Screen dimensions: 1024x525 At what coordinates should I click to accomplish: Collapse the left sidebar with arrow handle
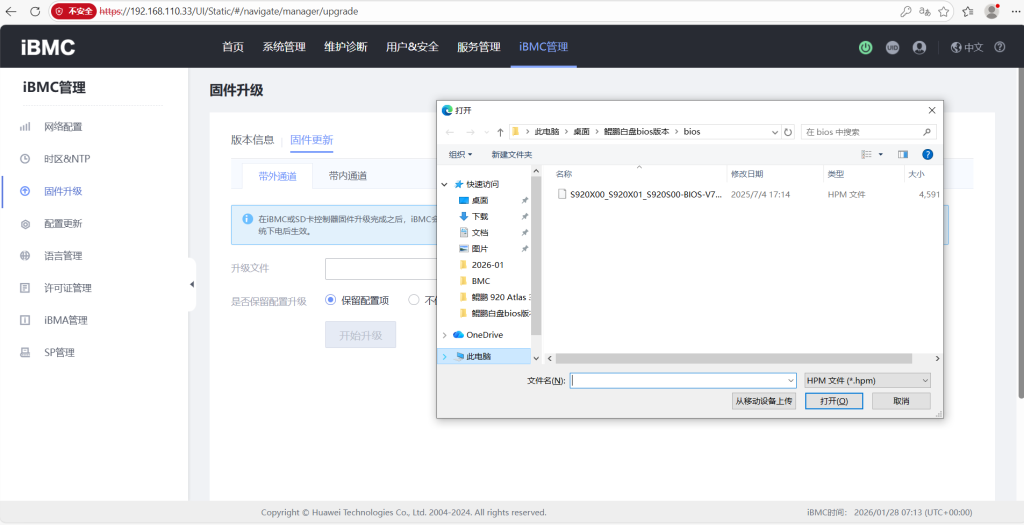192,285
